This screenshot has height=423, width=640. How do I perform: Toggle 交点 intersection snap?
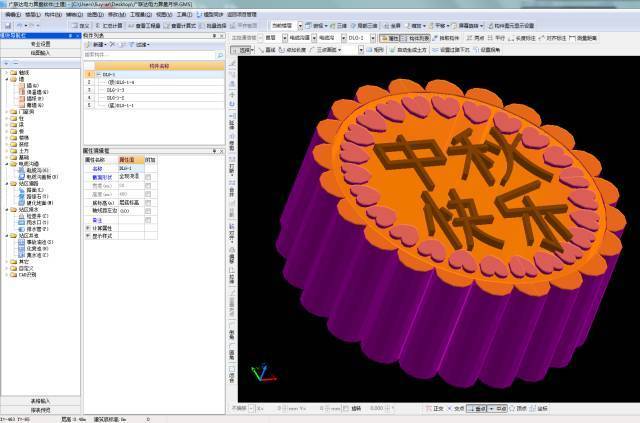(x=456, y=408)
